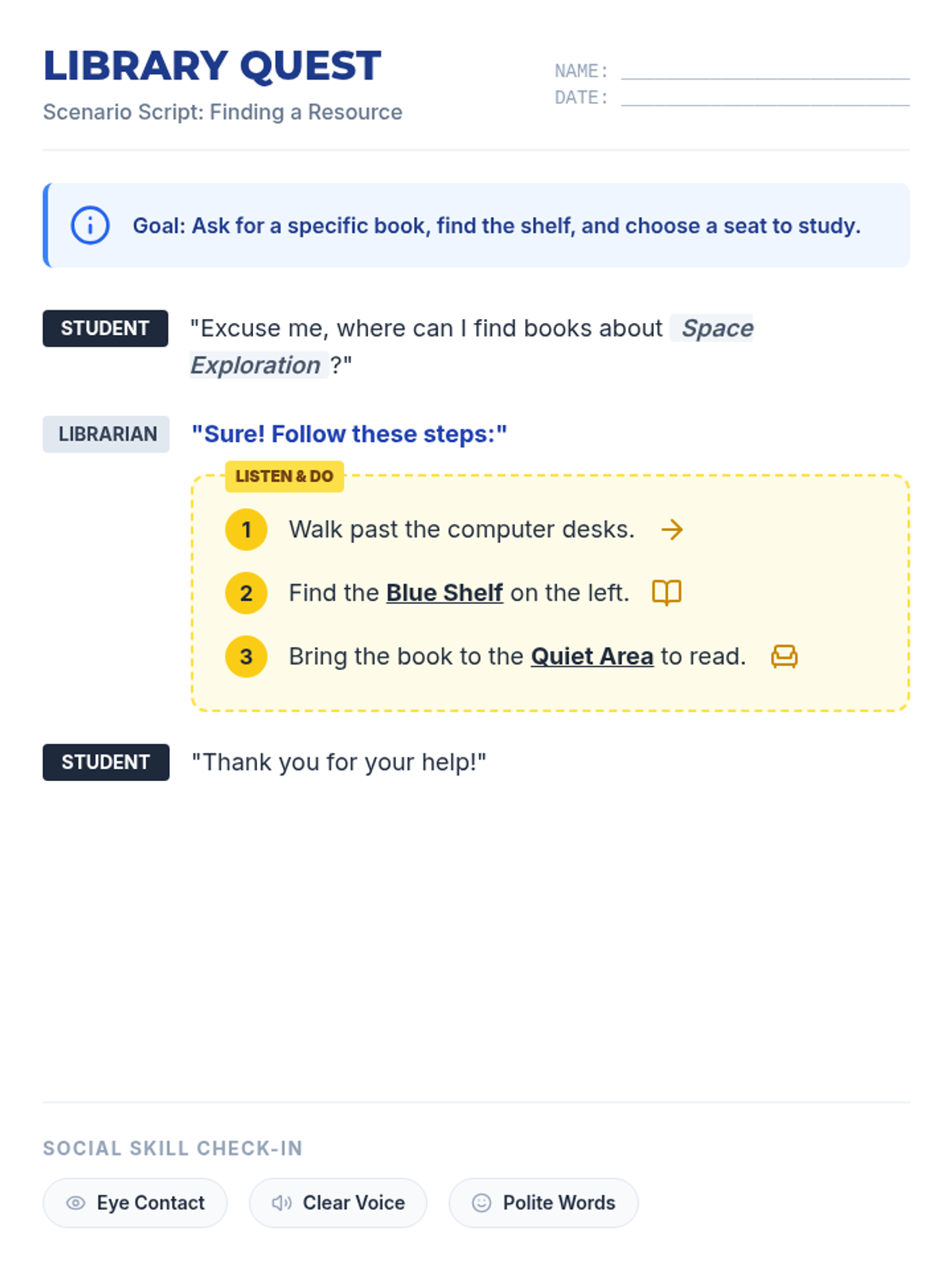Select the first STUDENT role label

(106, 329)
